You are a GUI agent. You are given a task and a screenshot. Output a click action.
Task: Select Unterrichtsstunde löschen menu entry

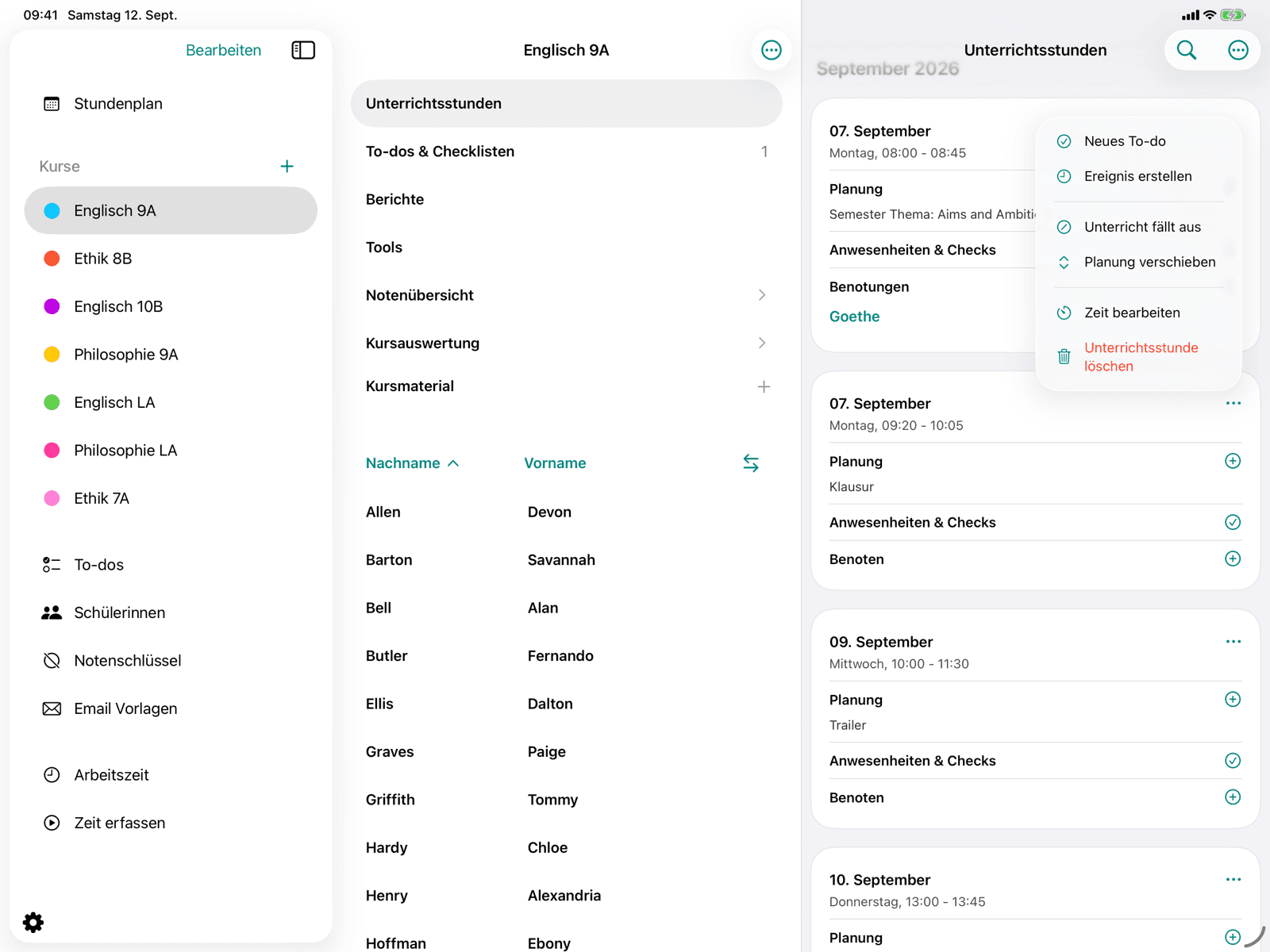(1138, 357)
